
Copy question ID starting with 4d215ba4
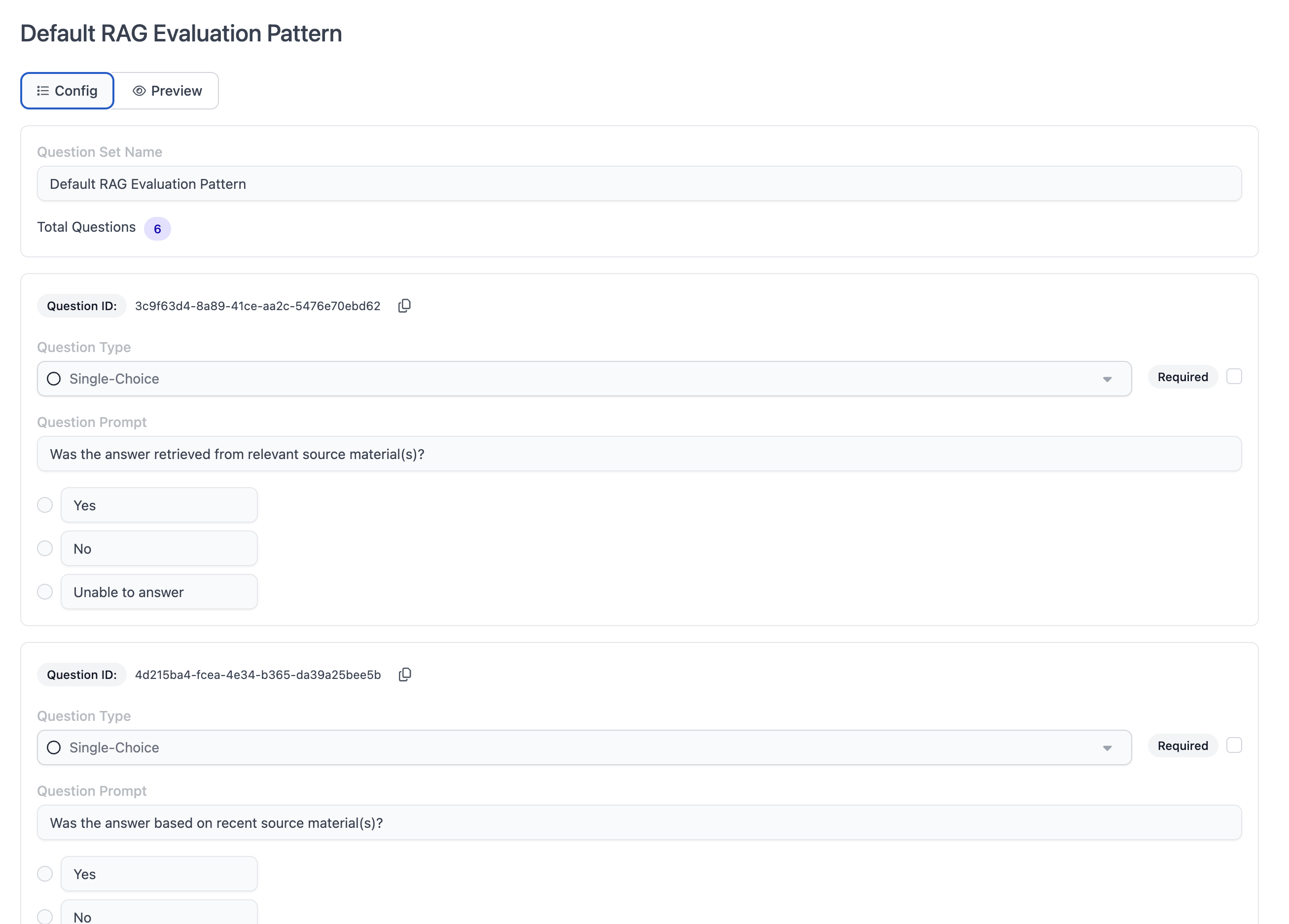tap(405, 675)
